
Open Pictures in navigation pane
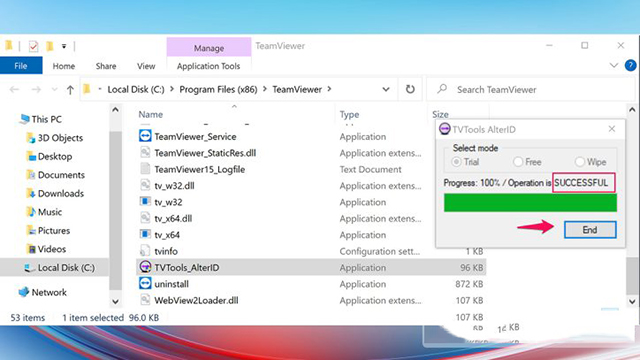[x=48, y=231]
